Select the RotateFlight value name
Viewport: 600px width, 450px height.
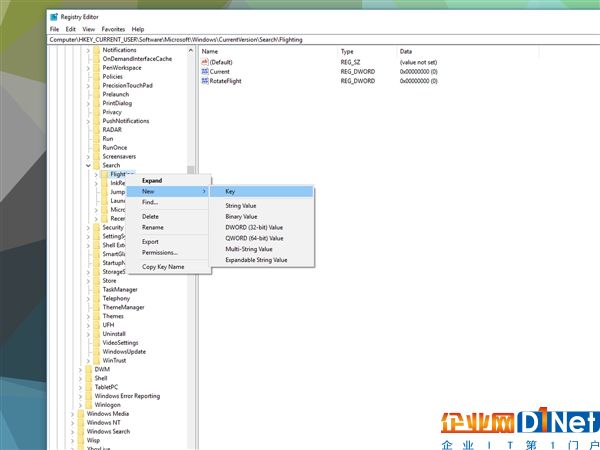pyautogui.click(x=225, y=81)
